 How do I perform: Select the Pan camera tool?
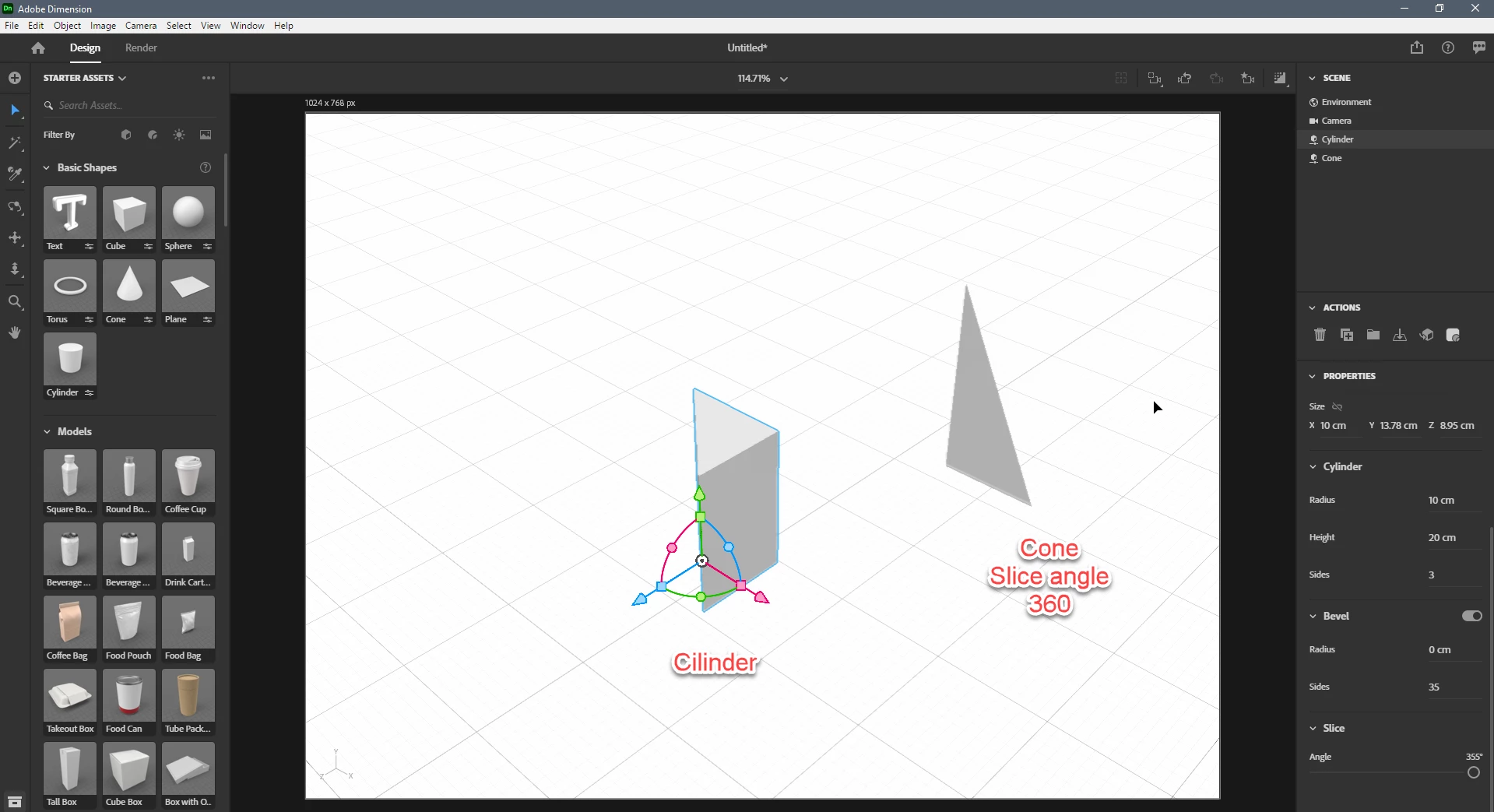click(15, 237)
